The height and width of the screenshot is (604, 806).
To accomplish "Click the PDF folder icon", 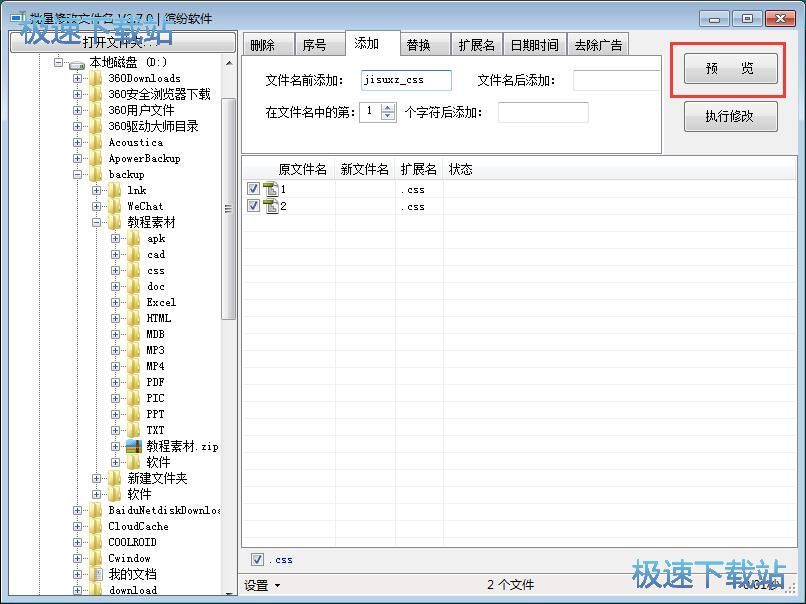I will coord(134,382).
